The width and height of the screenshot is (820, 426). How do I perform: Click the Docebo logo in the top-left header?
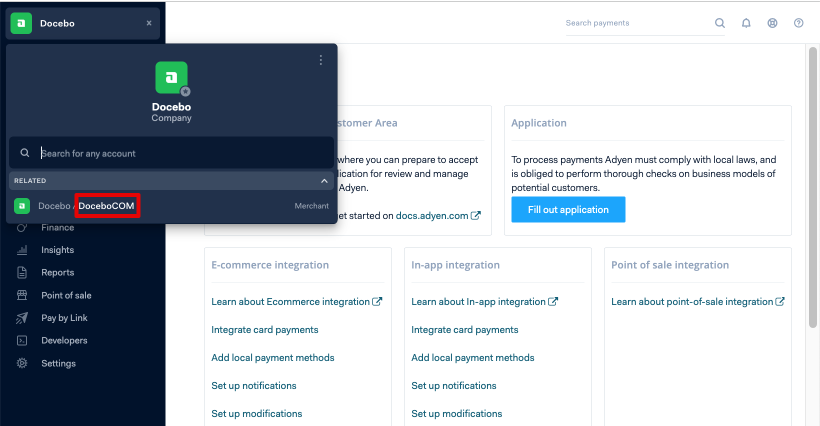click(21, 23)
